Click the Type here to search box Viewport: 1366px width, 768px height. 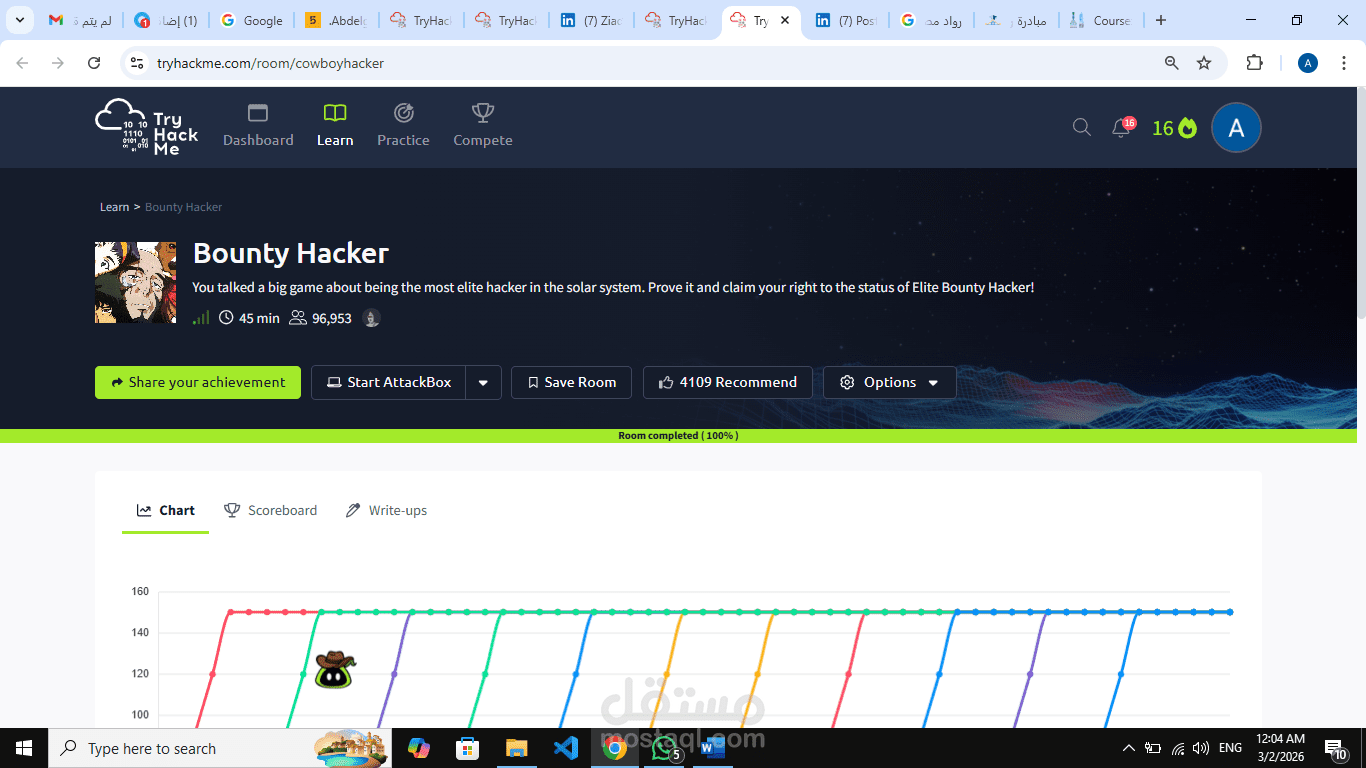point(218,748)
